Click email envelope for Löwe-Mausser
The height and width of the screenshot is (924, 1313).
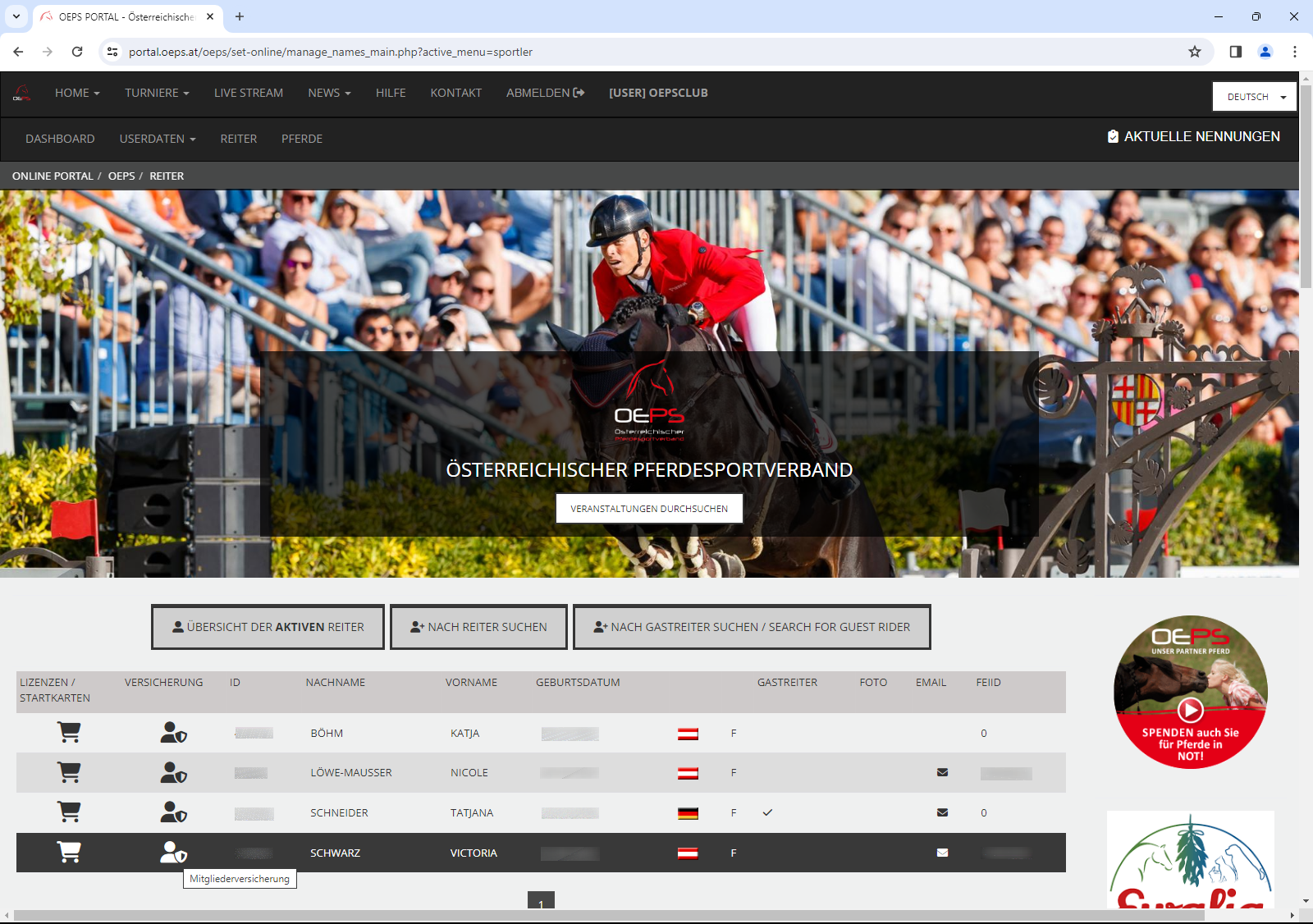[x=942, y=772]
